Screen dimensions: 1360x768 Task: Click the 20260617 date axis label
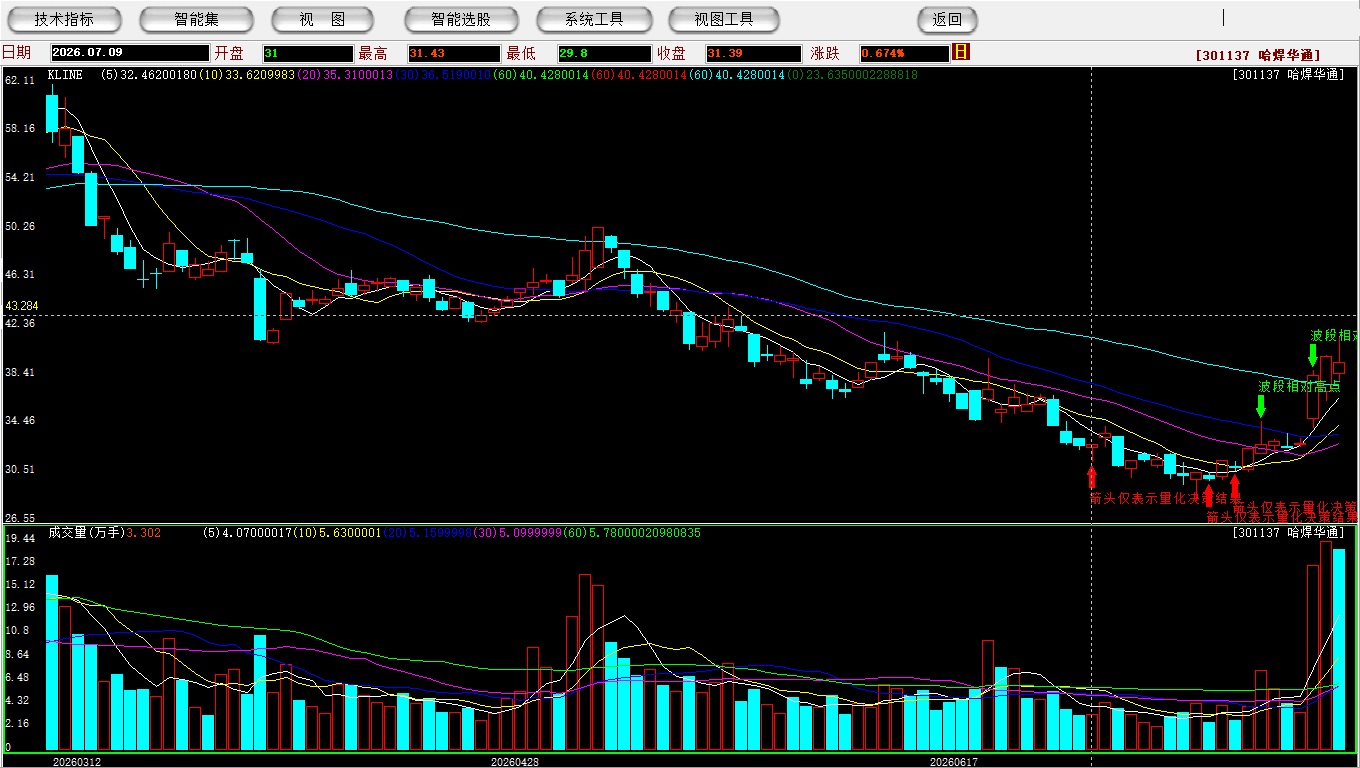pyautogui.click(x=953, y=762)
